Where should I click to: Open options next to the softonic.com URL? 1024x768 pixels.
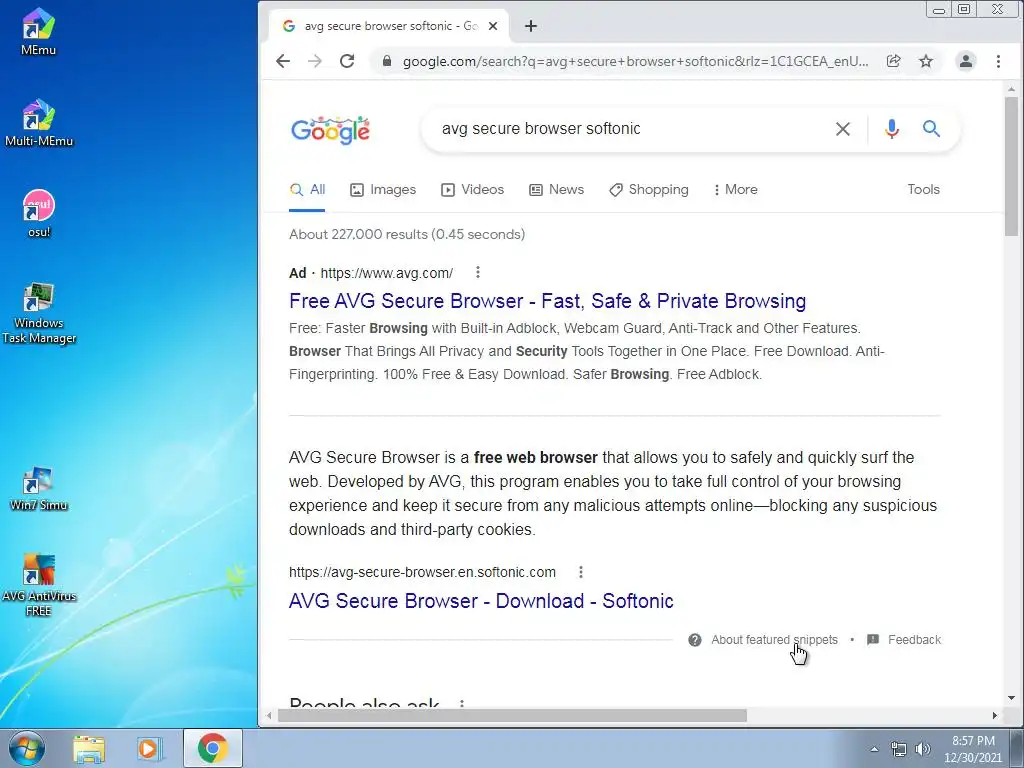click(x=581, y=572)
